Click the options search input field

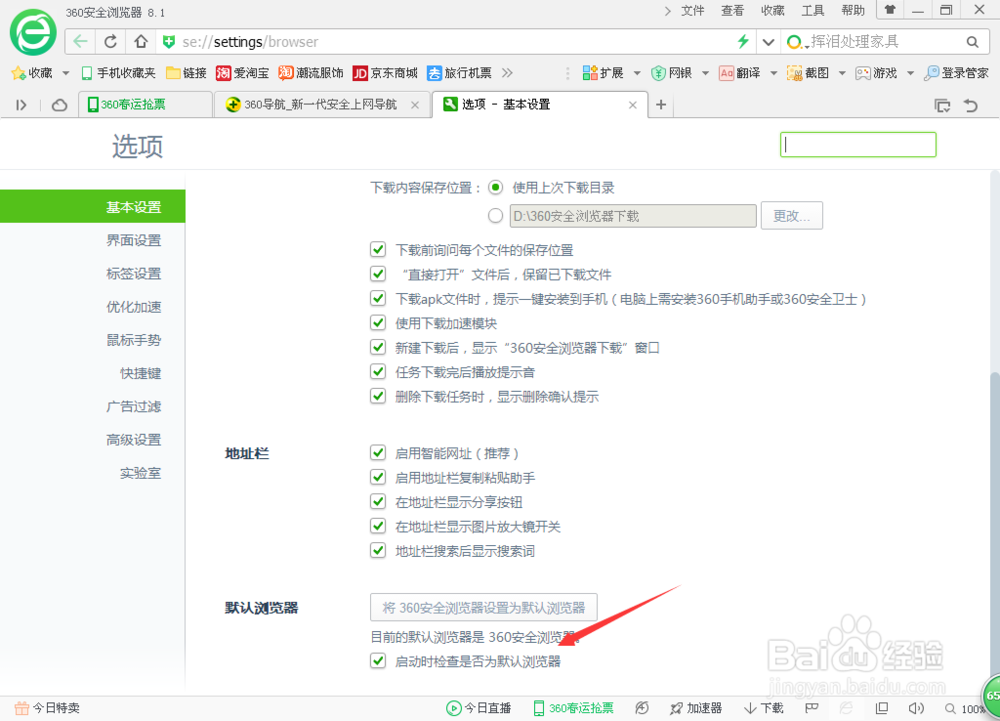858,145
